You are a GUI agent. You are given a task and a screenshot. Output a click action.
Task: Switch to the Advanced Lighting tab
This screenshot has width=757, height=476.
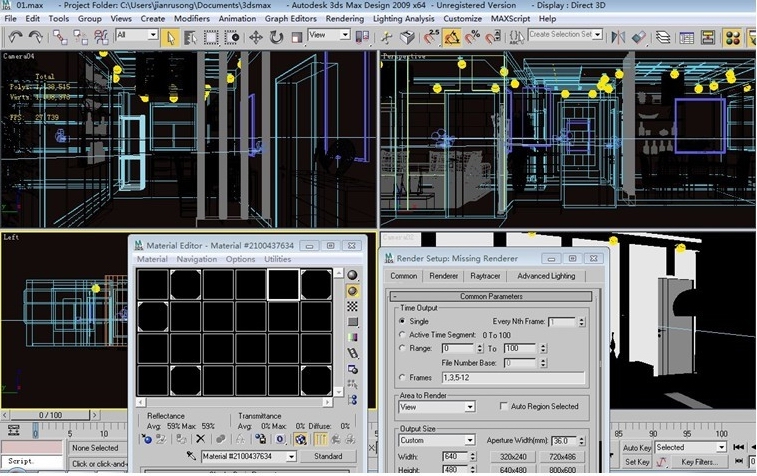click(546, 276)
